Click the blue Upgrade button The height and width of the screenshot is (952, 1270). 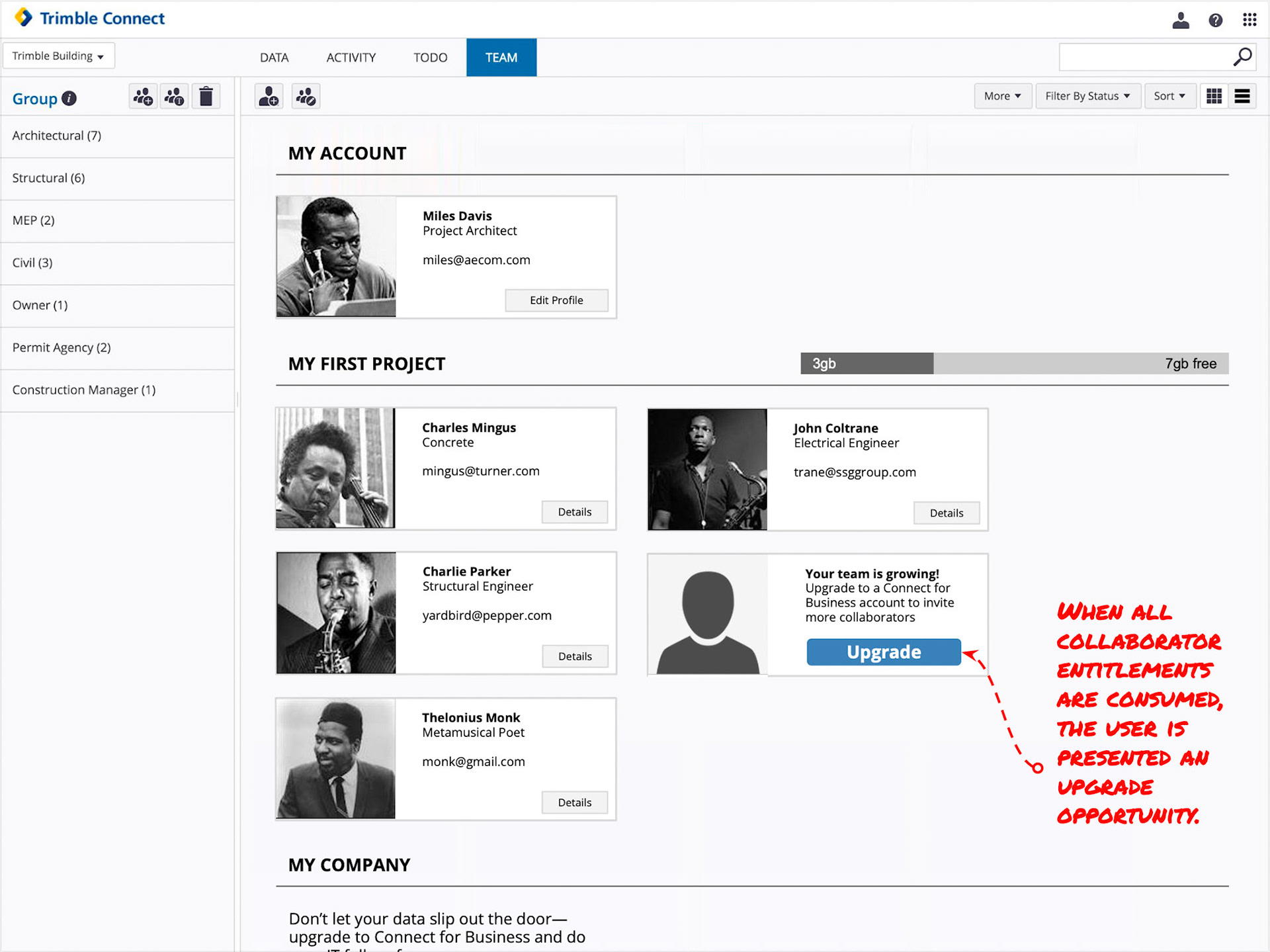883,652
